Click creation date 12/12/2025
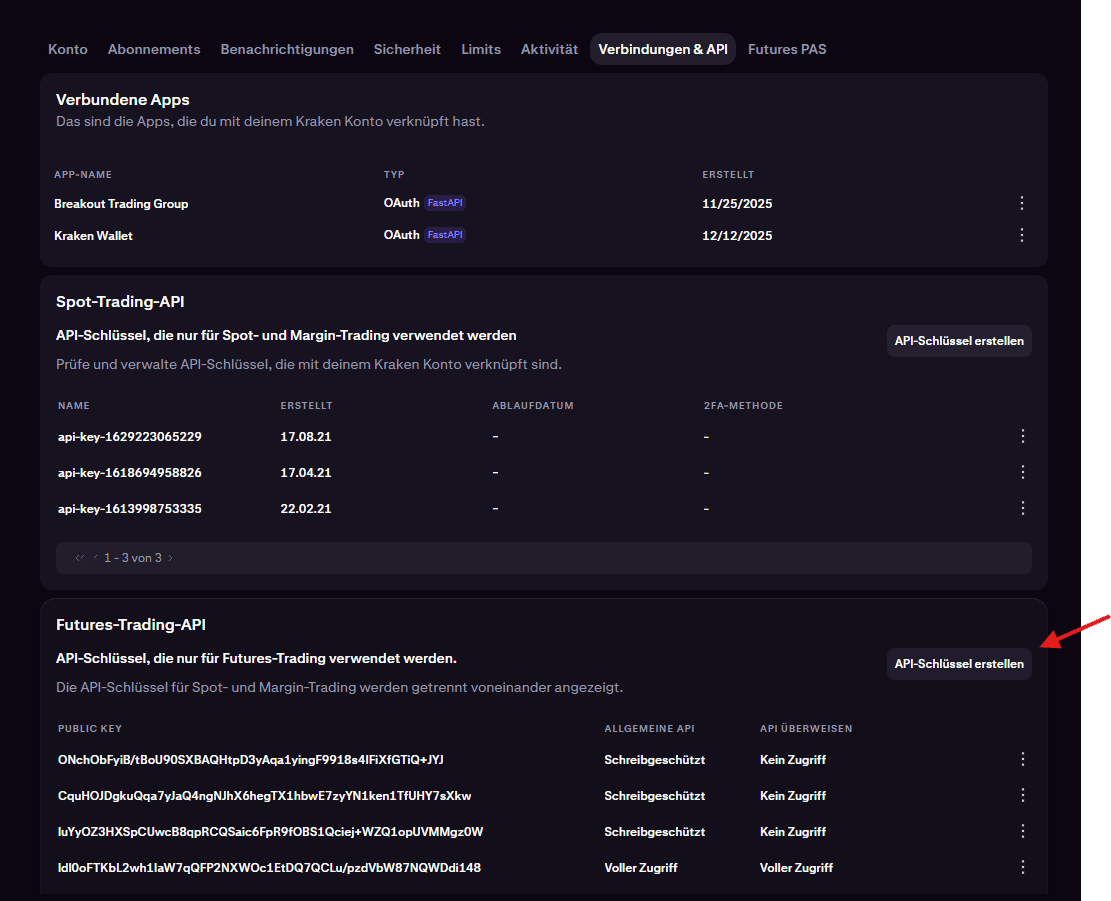Image resolution: width=1111 pixels, height=901 pixels. click(x=737, y=236)
